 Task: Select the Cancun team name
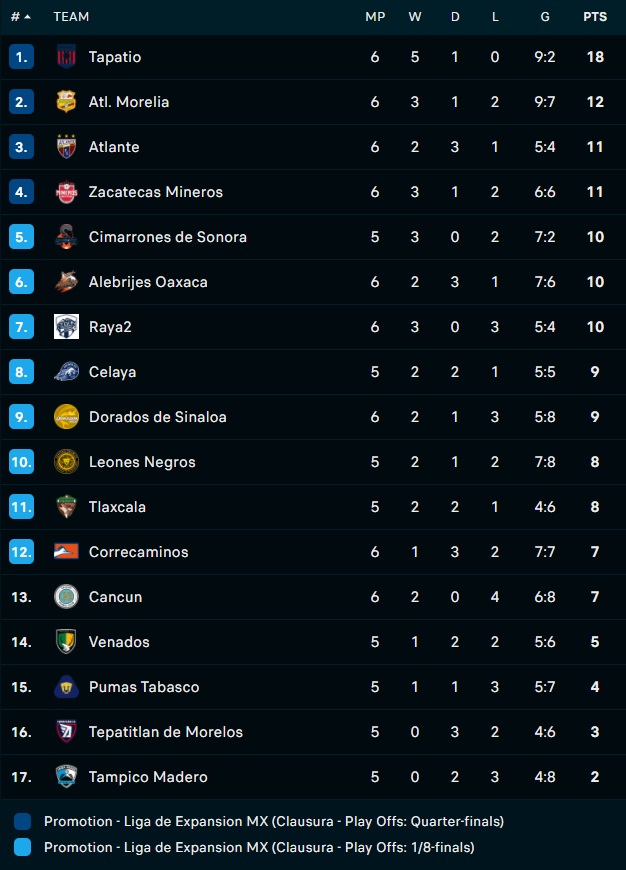pos(115,597)
